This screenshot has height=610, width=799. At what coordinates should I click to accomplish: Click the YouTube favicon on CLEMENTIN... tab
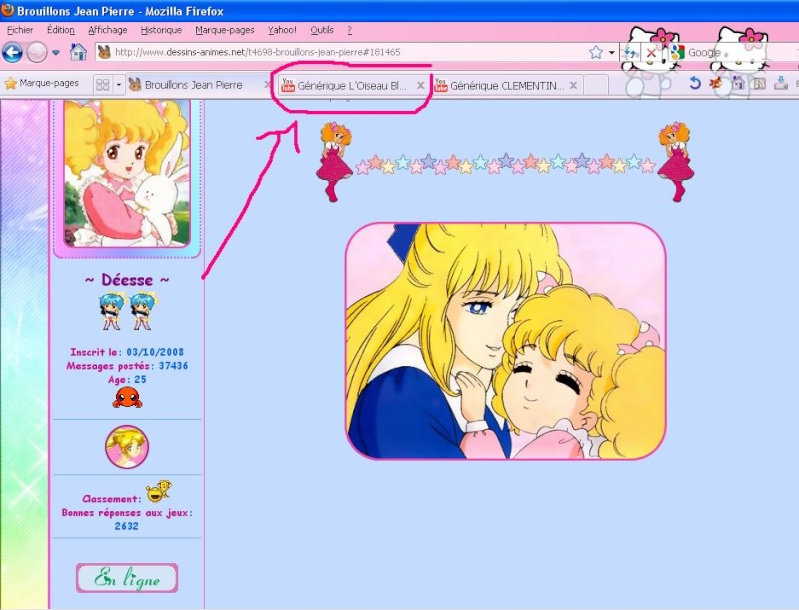(441, 86)
